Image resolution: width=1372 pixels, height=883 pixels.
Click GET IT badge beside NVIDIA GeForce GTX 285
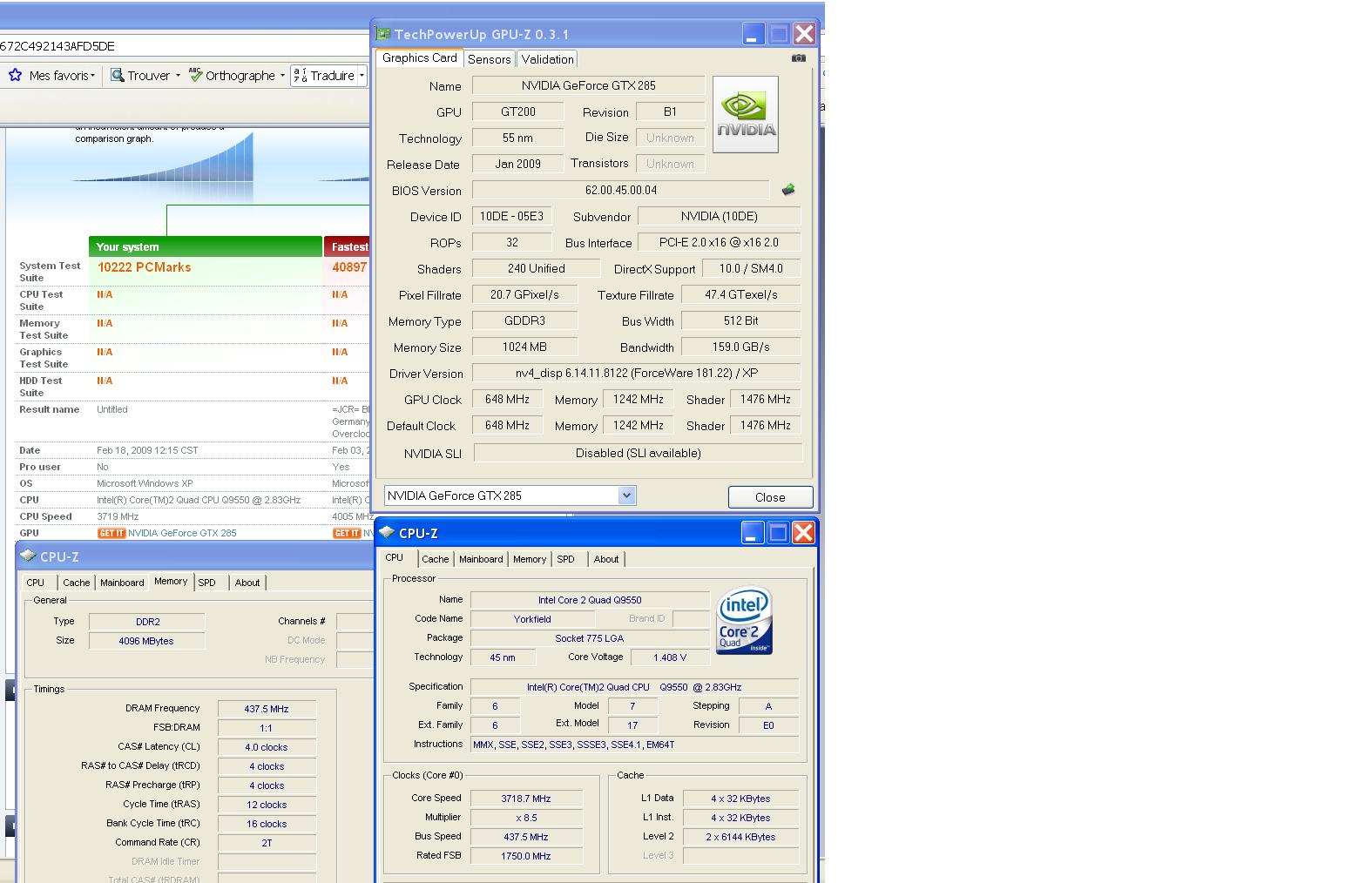(x=112, y=533)
